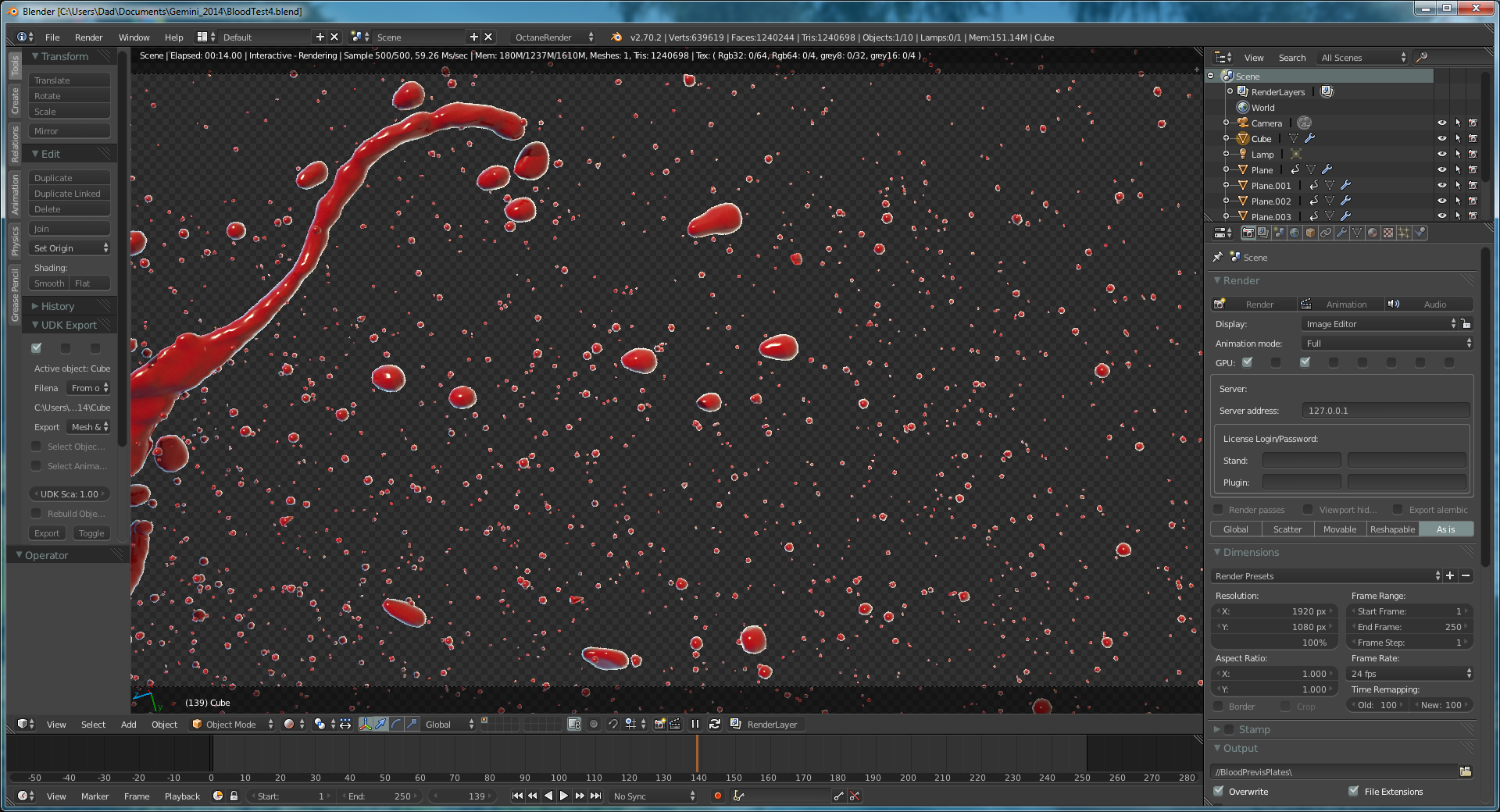
Task: Open the Help menu
Action: [x=173, y=37]
